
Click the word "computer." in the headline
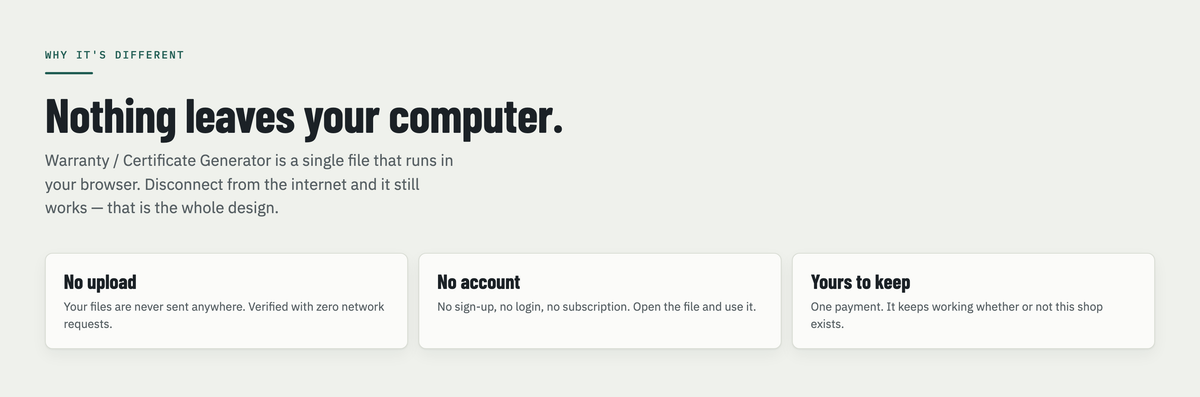click(x=476, y=118)
